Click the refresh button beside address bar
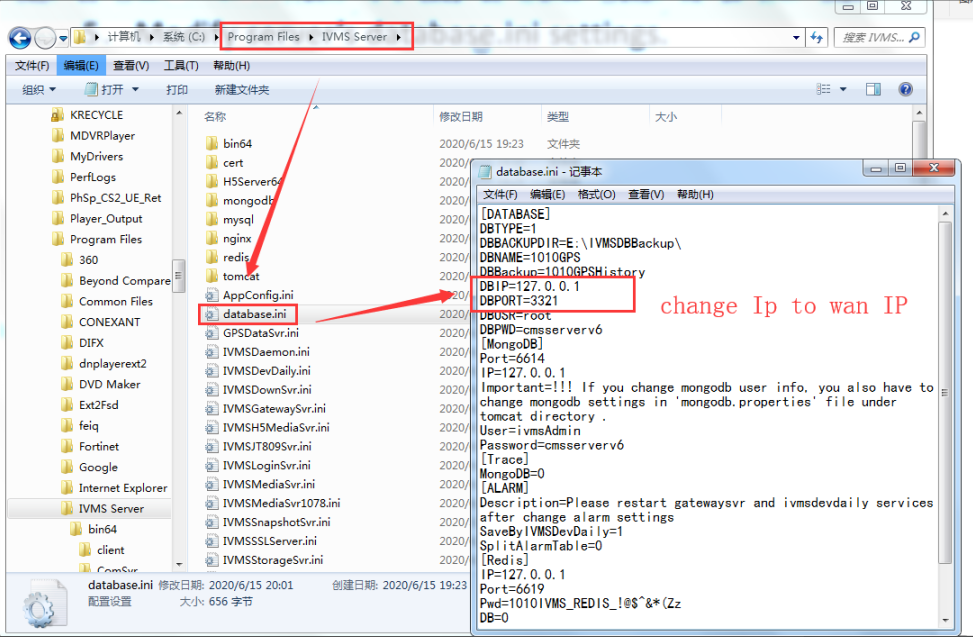Screen dimensions: 973x637 [817, 38]
